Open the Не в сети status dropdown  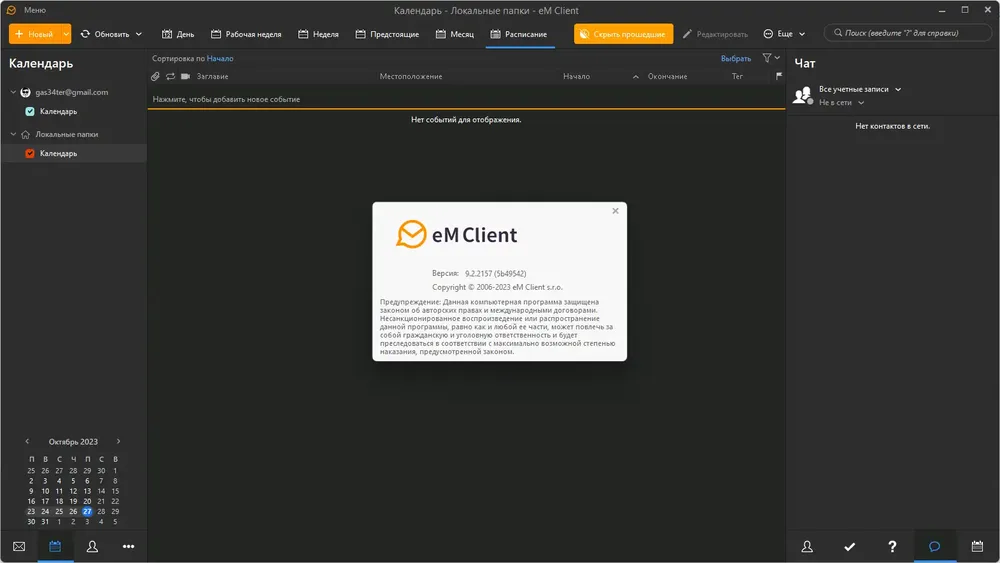(841, 103)
